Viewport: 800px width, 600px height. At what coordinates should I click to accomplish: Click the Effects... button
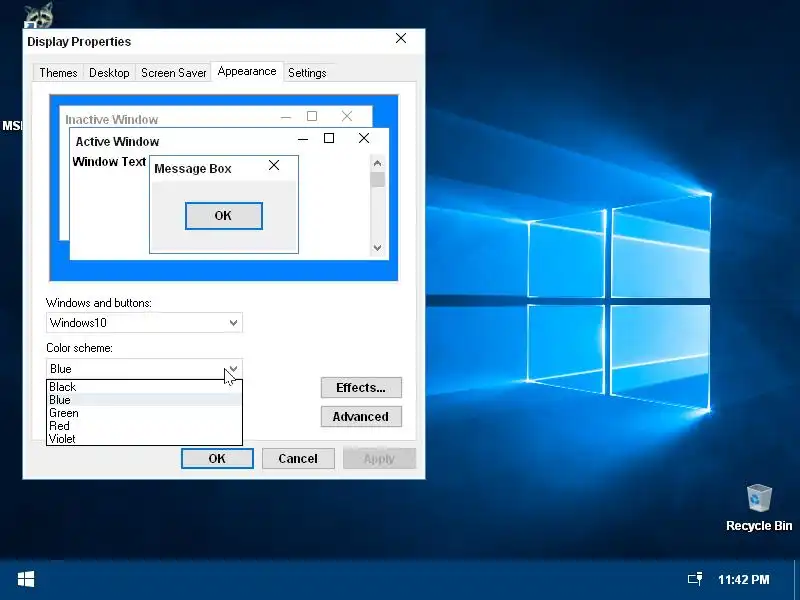point(361,388)
